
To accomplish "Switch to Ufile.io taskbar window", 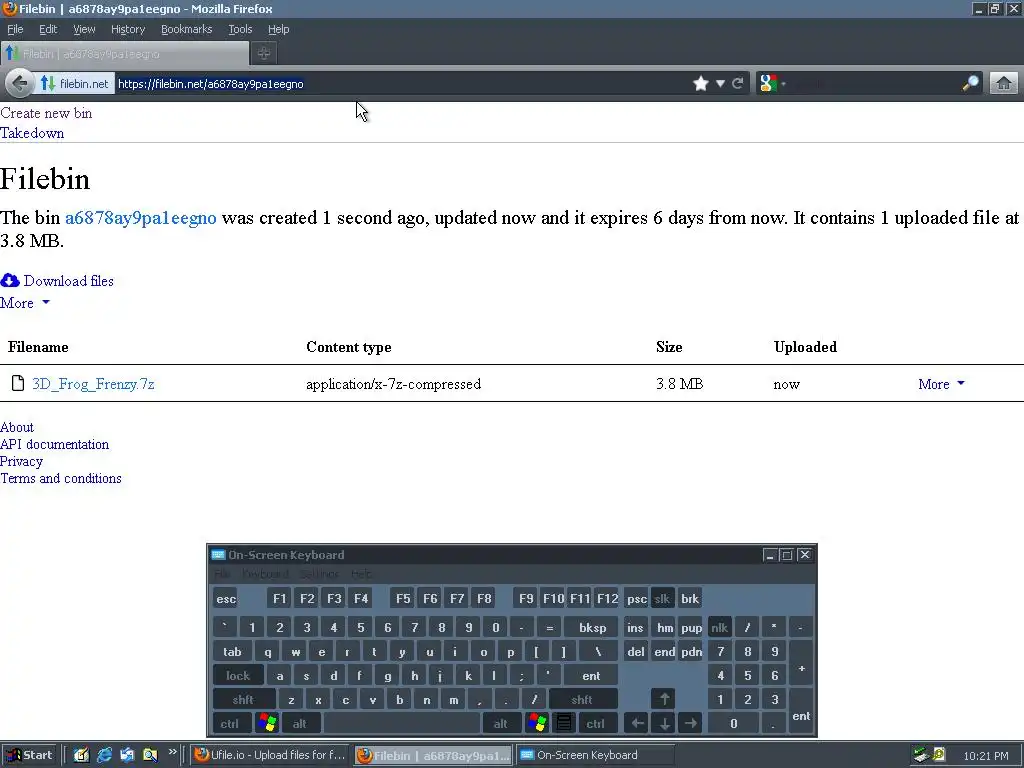I will click(x=270, y=755).
